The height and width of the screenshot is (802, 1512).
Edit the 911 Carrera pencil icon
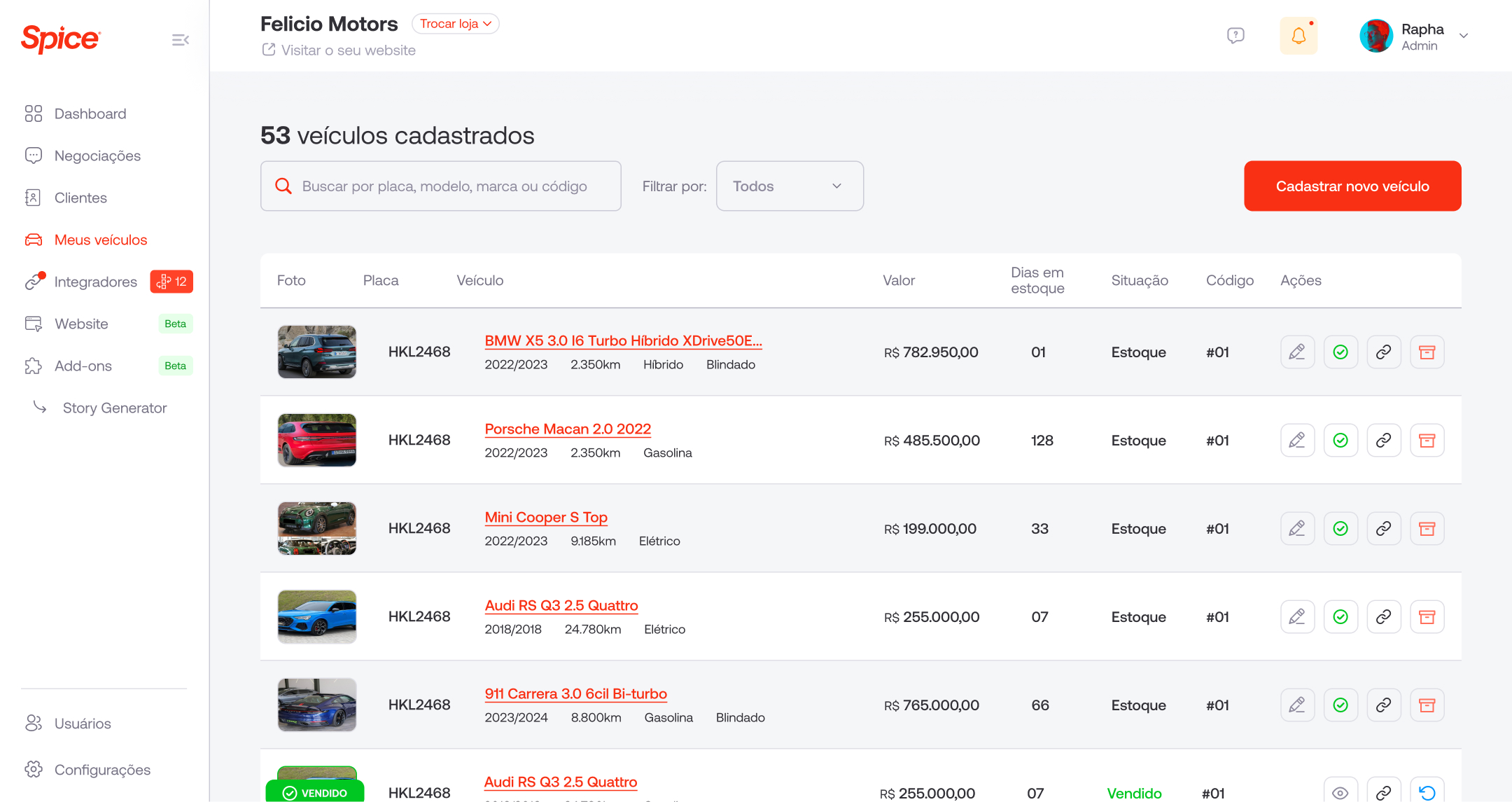click(1297, 705)
